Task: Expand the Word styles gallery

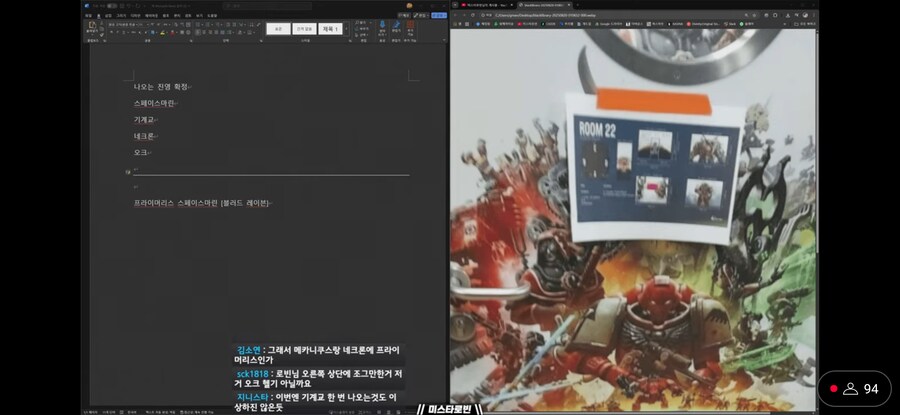Action: click(346, 29)
